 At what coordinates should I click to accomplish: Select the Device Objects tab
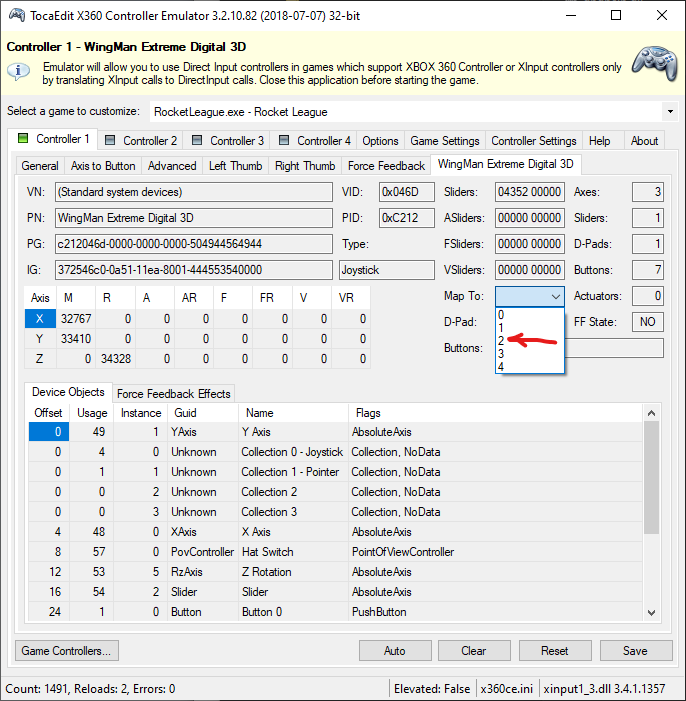point(68,392)
